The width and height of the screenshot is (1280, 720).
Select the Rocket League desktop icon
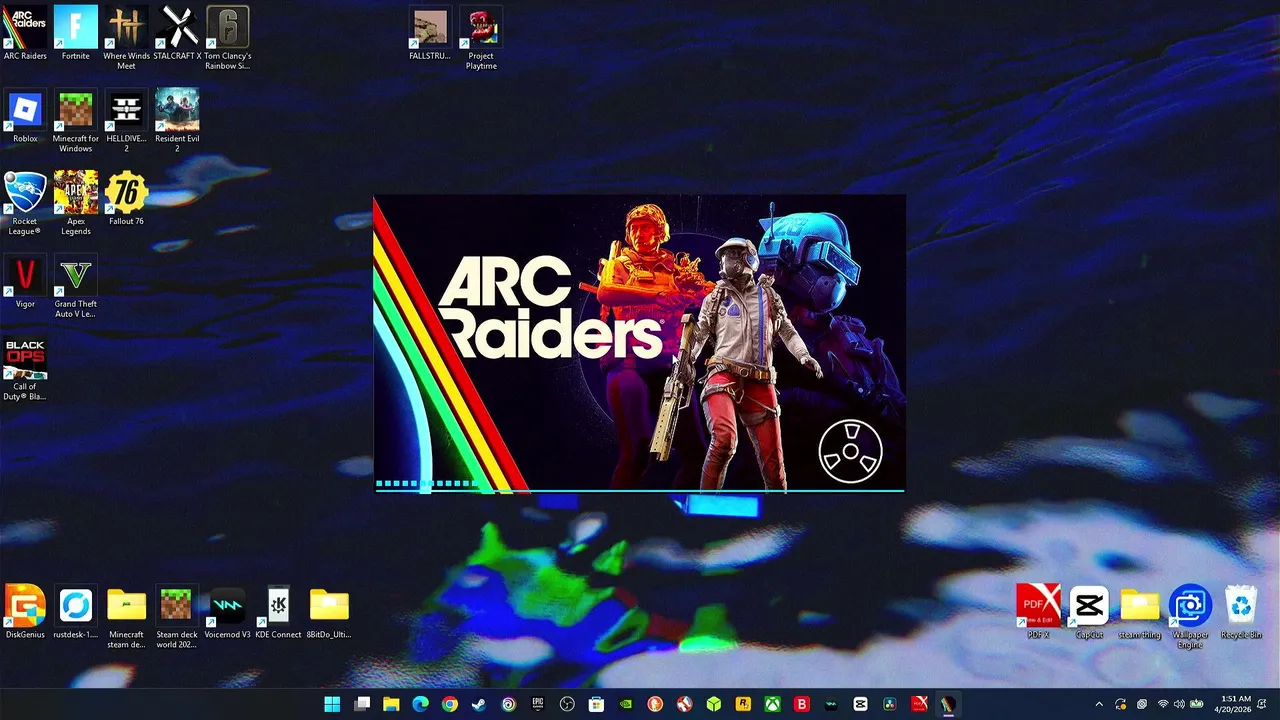tap(25, 204)
